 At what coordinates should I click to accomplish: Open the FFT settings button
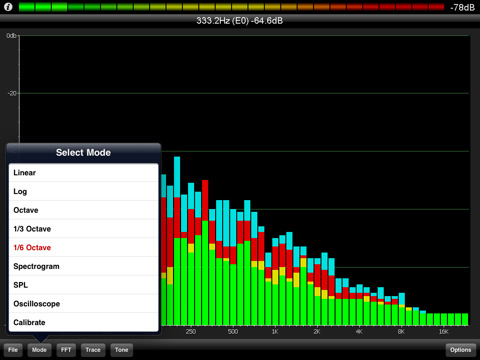(x=66, y=350)
